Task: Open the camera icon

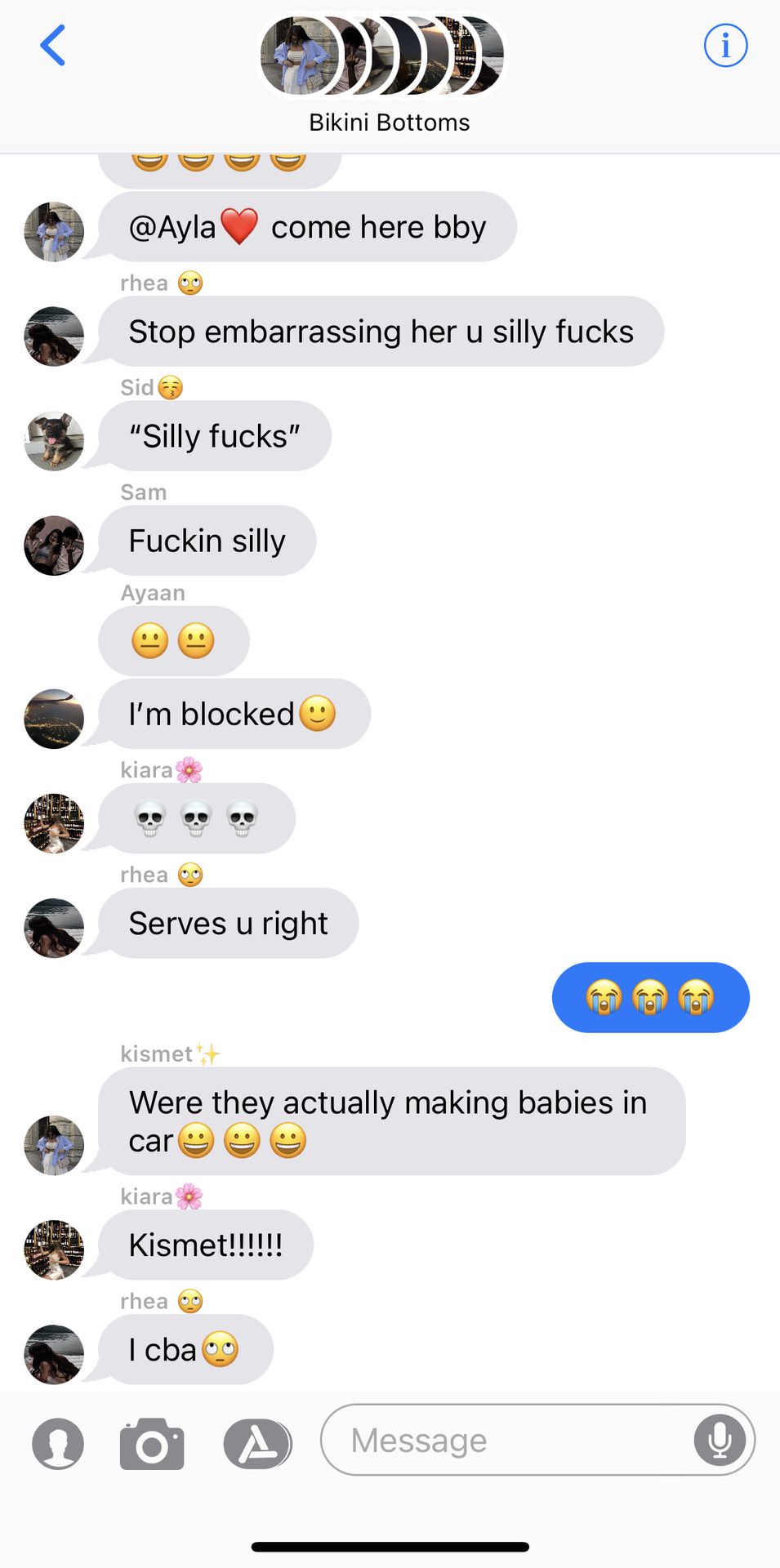Action: (152, 1444)
